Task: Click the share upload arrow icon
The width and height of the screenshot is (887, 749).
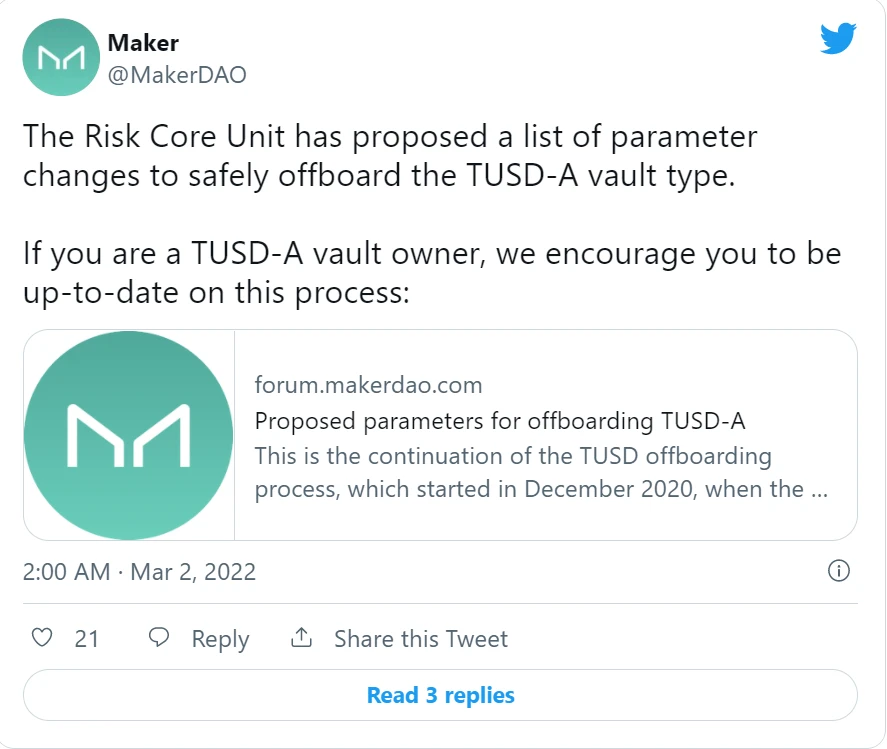Action: tap(301, 638)
